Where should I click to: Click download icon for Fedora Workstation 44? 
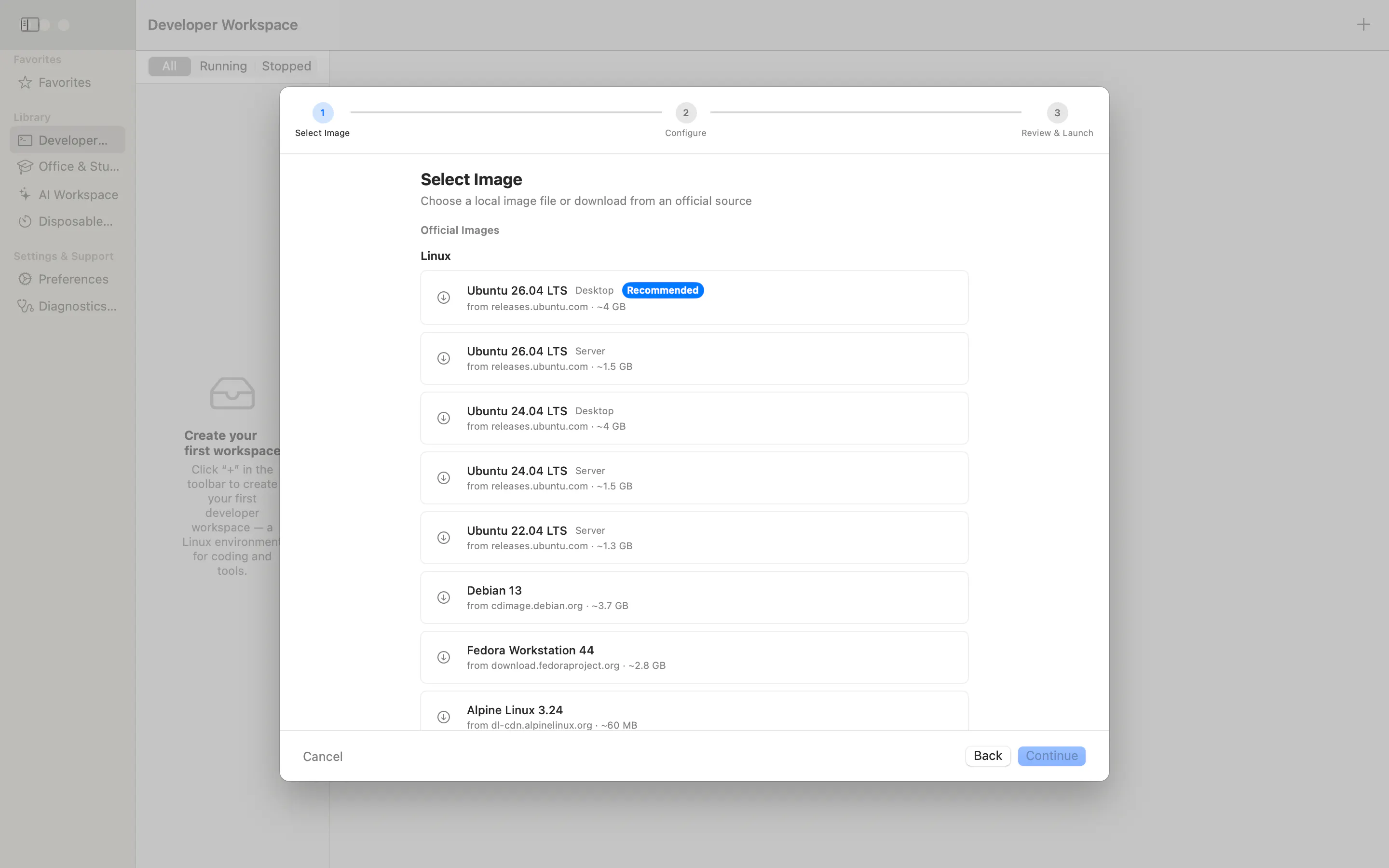444,657
